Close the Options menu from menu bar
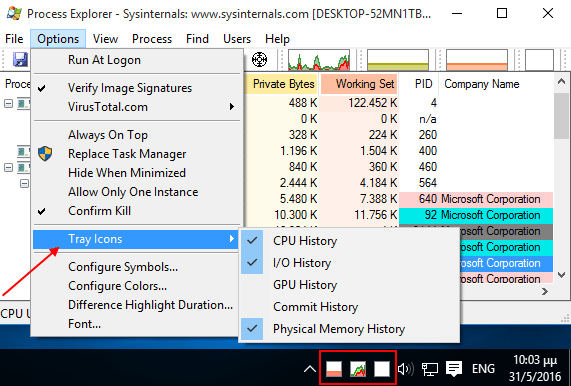571x386 pixels. [x=58, y=39]
